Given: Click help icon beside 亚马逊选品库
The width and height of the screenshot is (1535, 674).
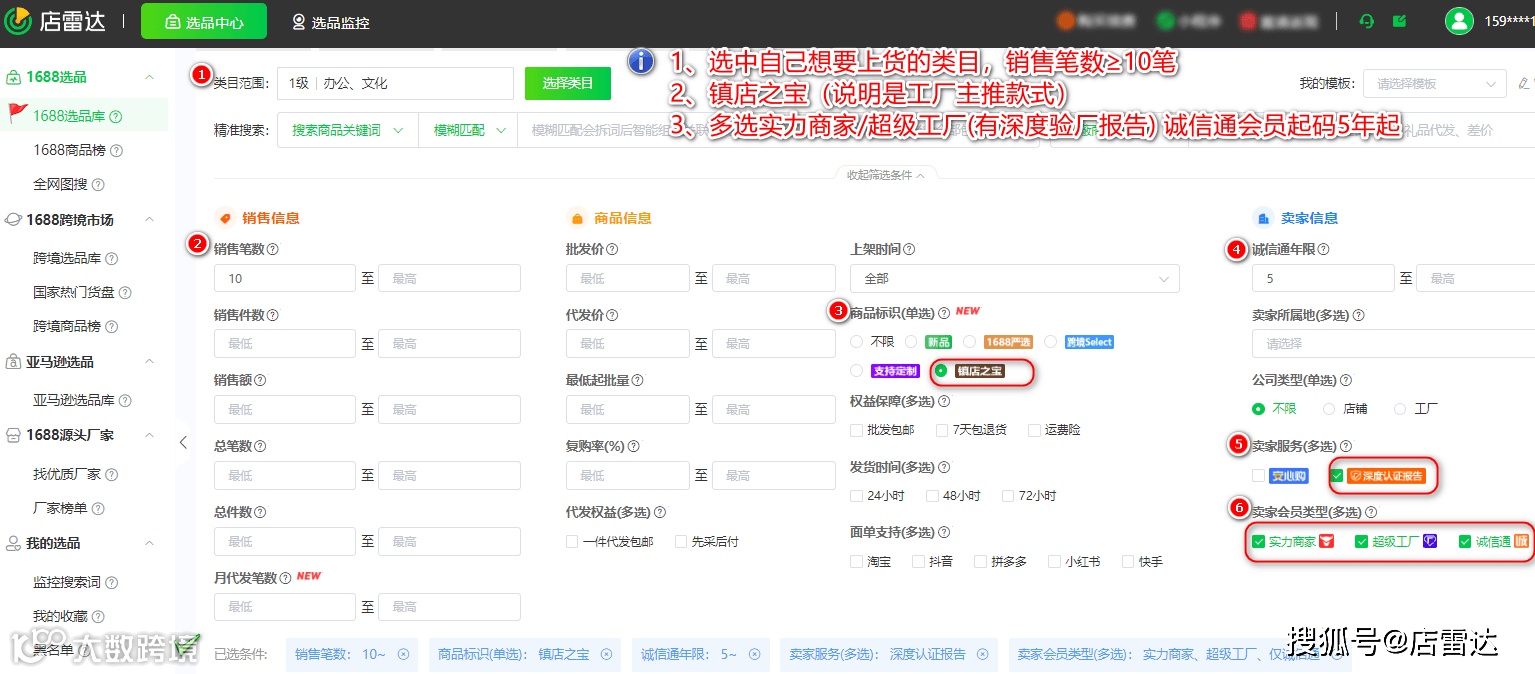Looking at the screenshot, I should coord(125,401).
